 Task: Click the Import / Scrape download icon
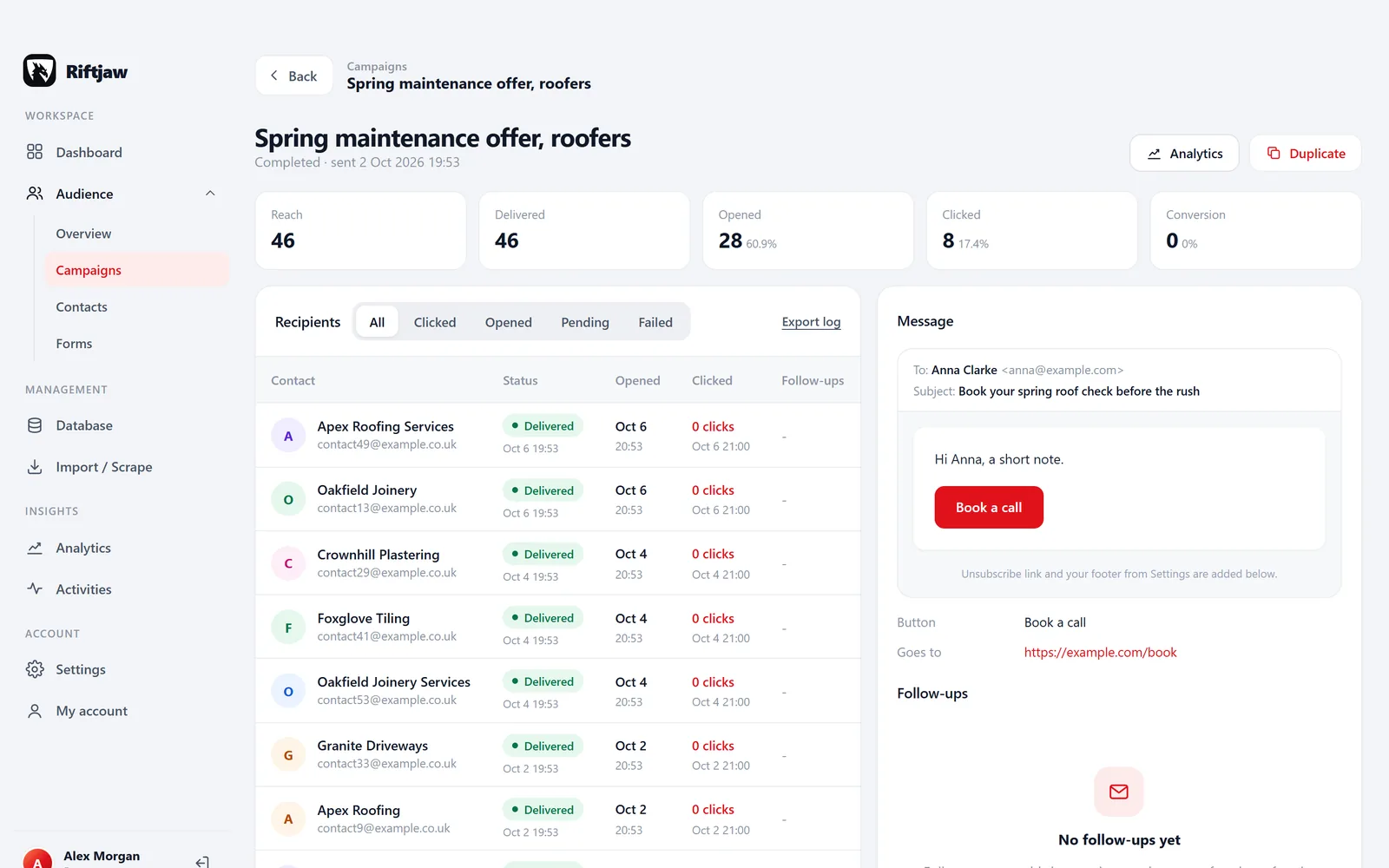[x=35, y=467]
